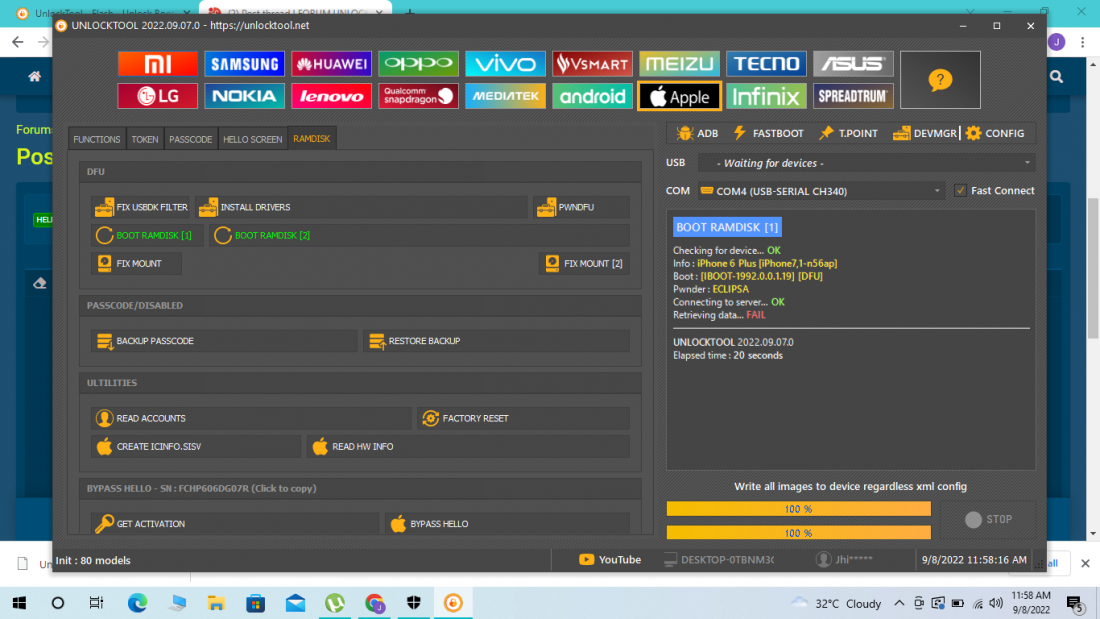Viewport: 1100px width, 619px height.
Task: Select the Nokia brand logo
Action: [244, 96]
